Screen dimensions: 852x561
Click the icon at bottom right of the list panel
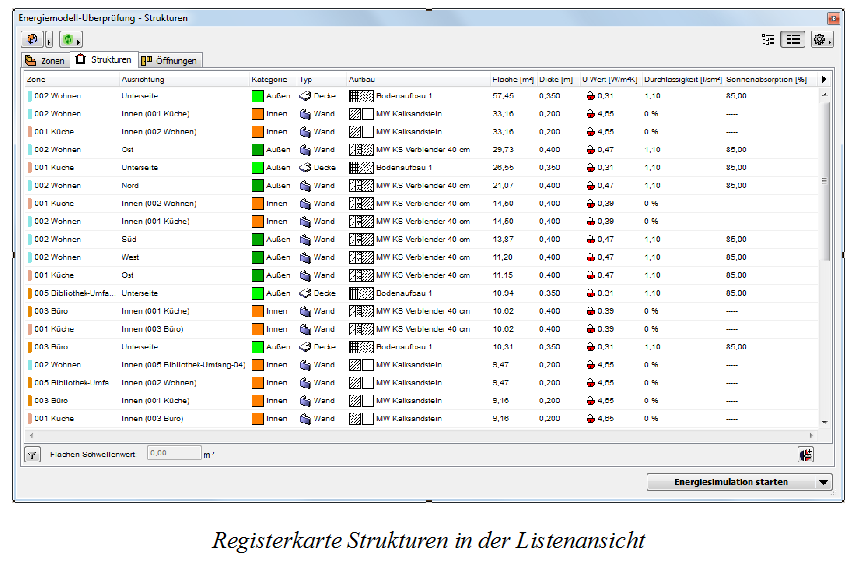806,454
